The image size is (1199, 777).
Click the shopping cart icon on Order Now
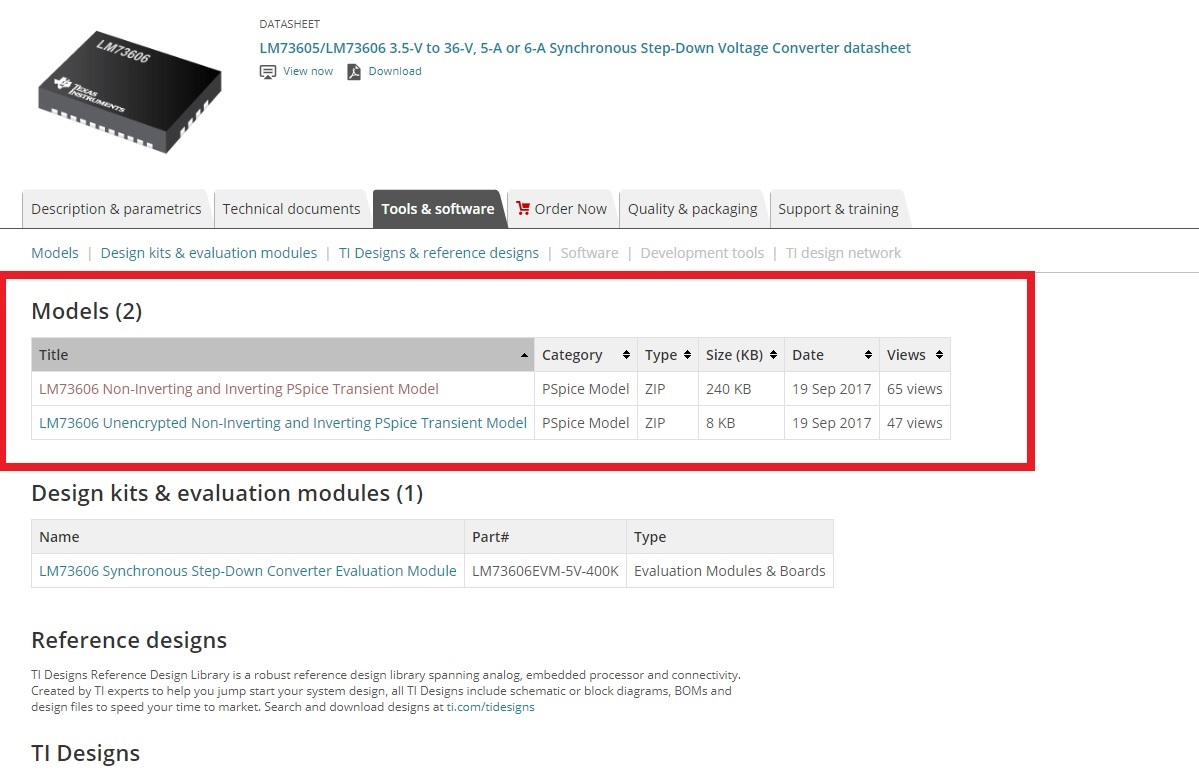523,208
